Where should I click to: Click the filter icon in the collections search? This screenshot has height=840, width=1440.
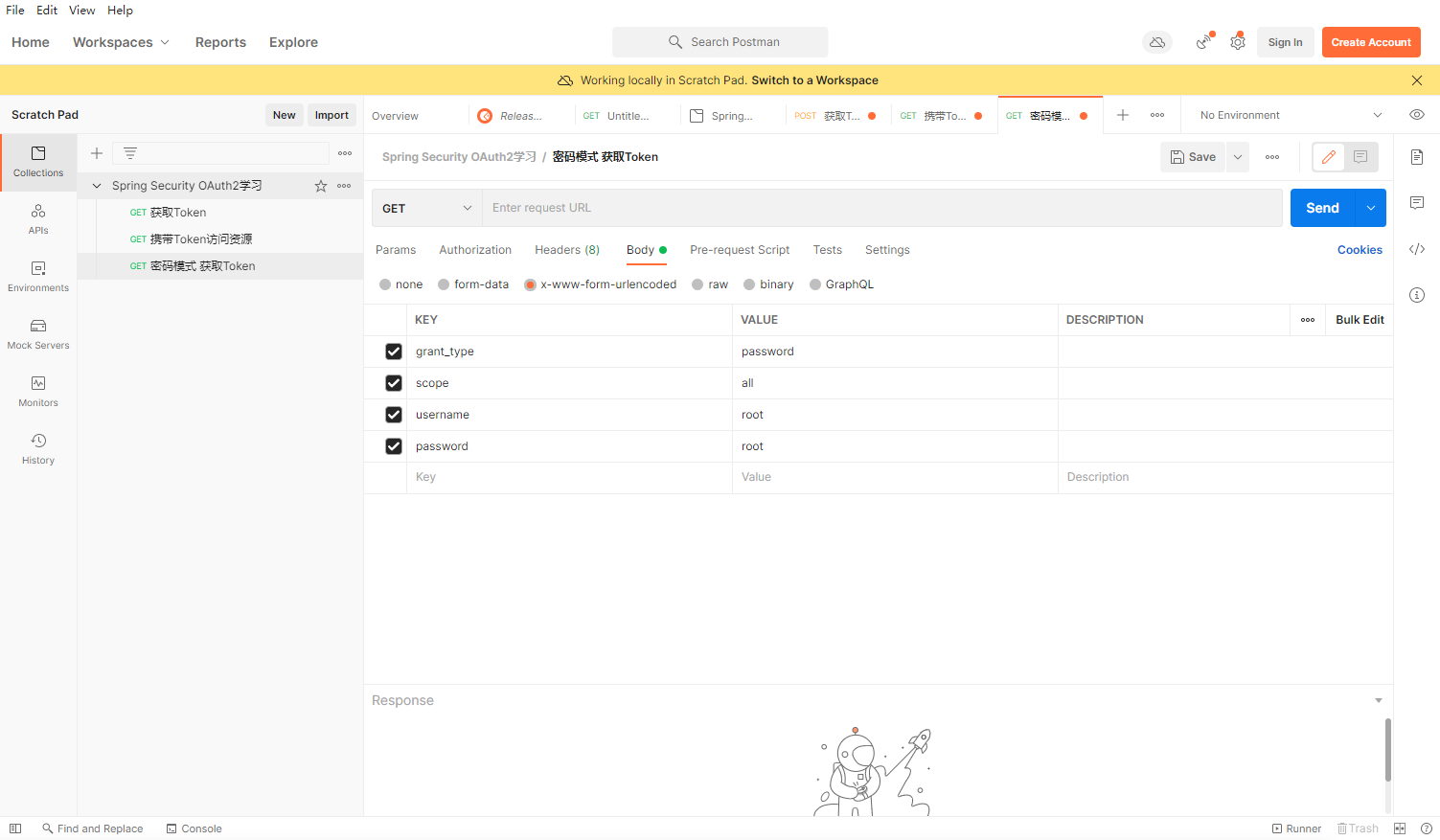130,153
